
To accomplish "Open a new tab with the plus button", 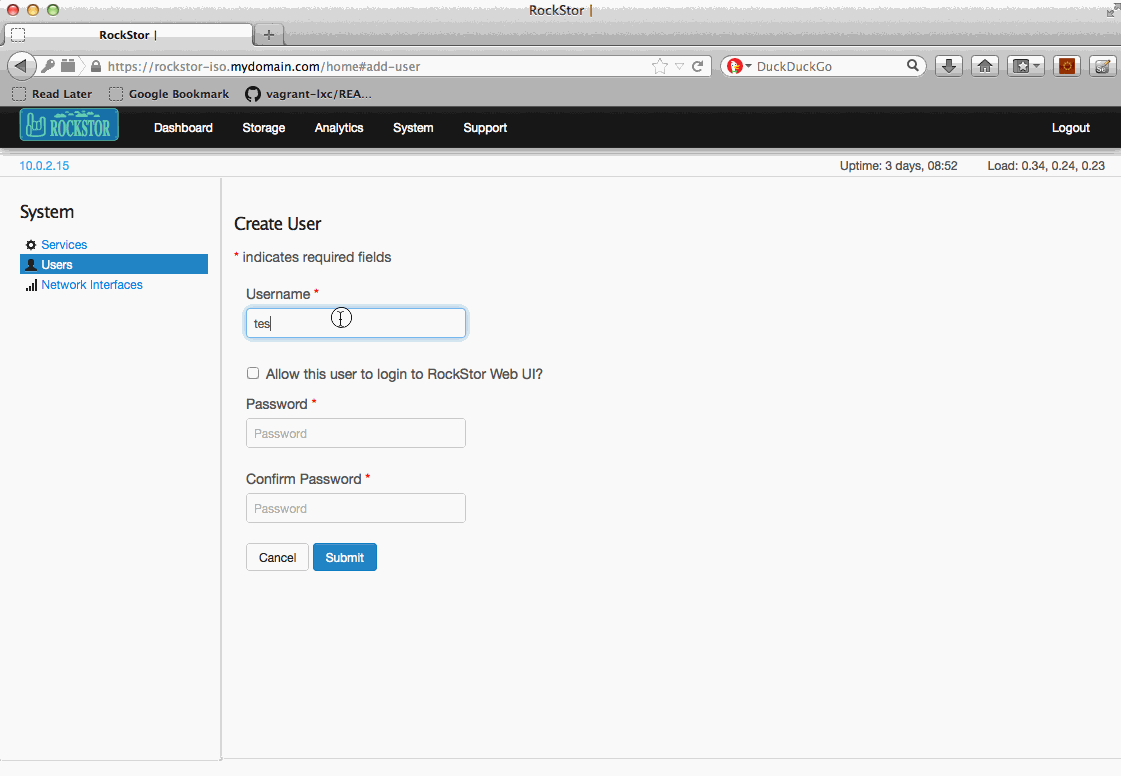I will pos(269,34).
